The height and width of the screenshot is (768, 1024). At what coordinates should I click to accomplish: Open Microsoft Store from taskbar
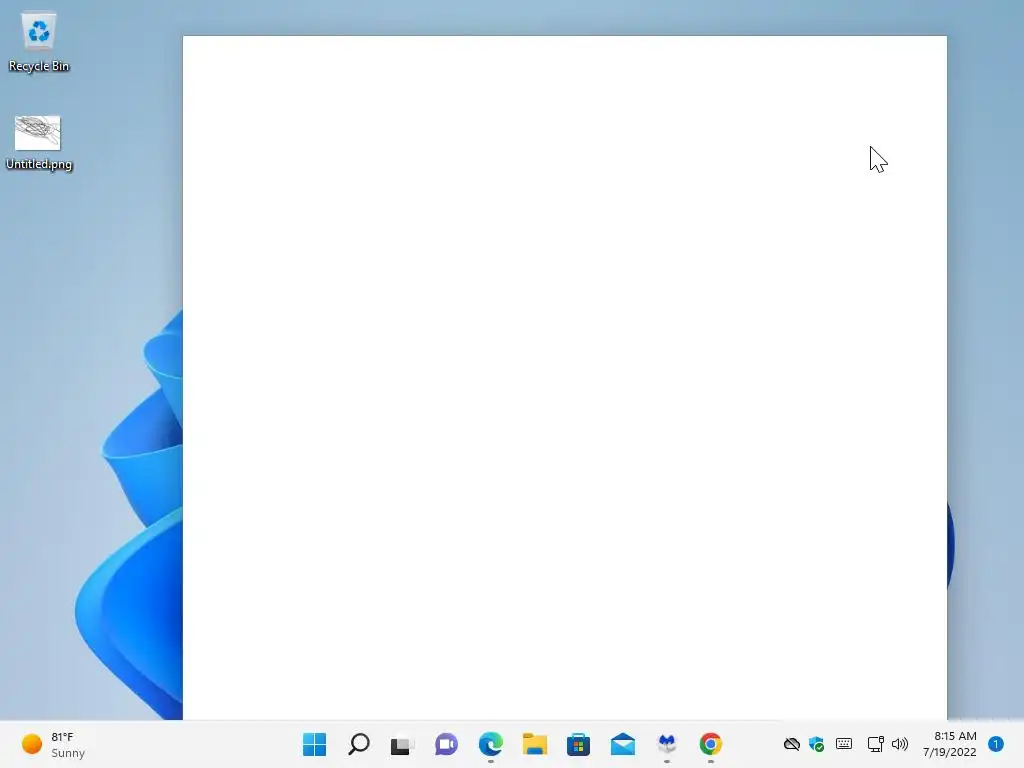[x=579, y=744]
